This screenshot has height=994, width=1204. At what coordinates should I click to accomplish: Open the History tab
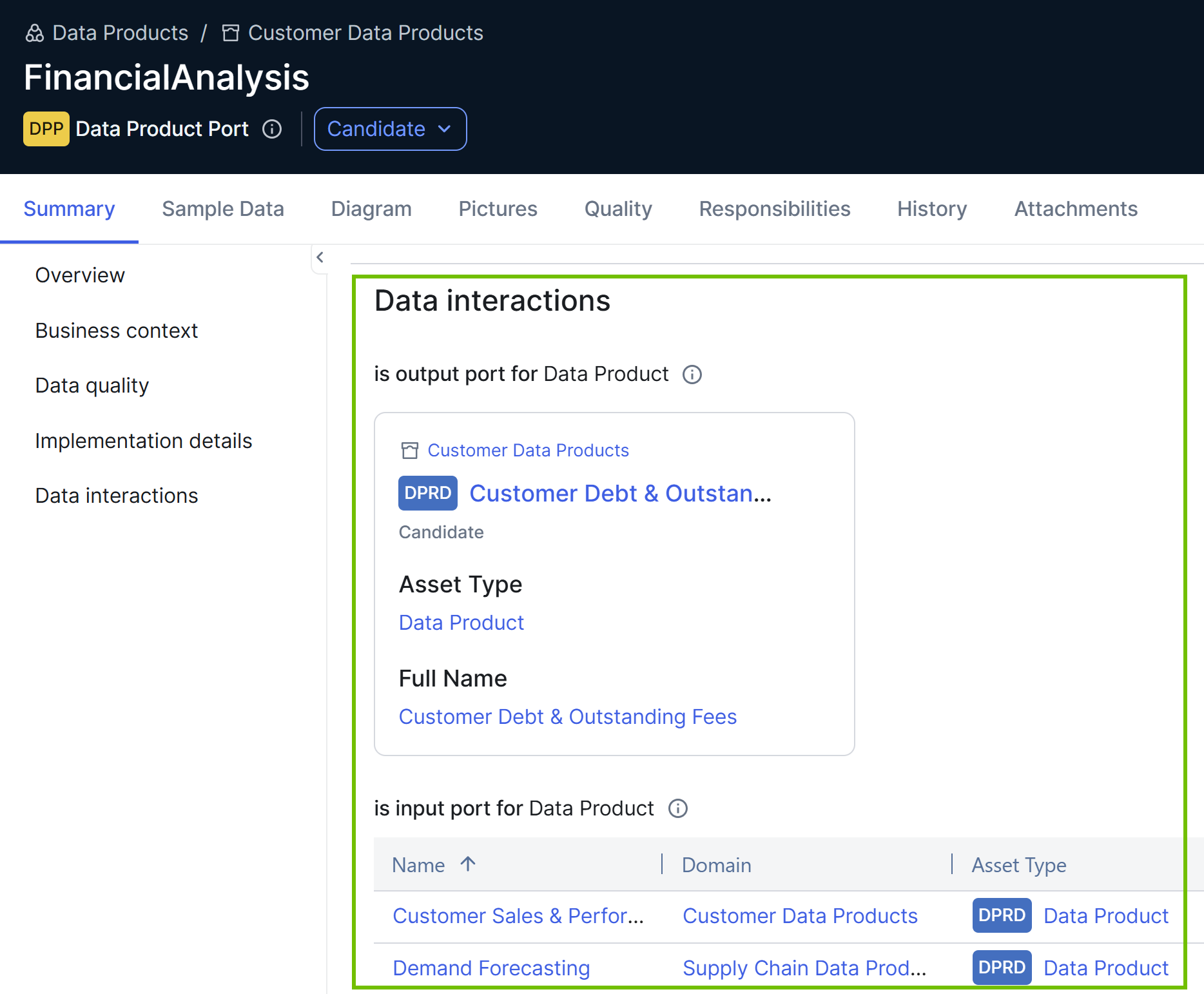[x=932, y=209]
